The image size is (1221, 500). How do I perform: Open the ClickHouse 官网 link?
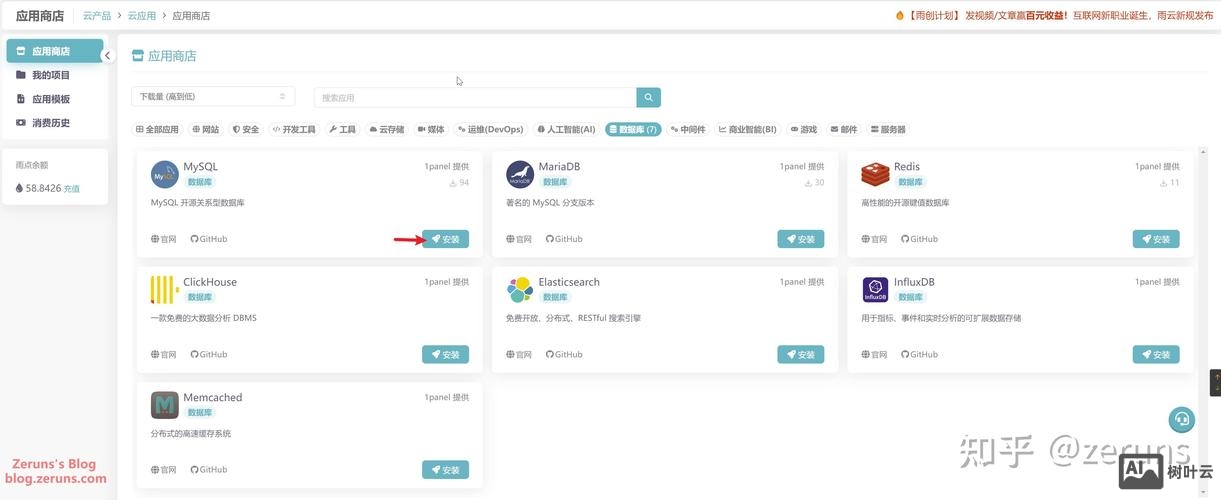pyautogui.click(x=164, y=354)
